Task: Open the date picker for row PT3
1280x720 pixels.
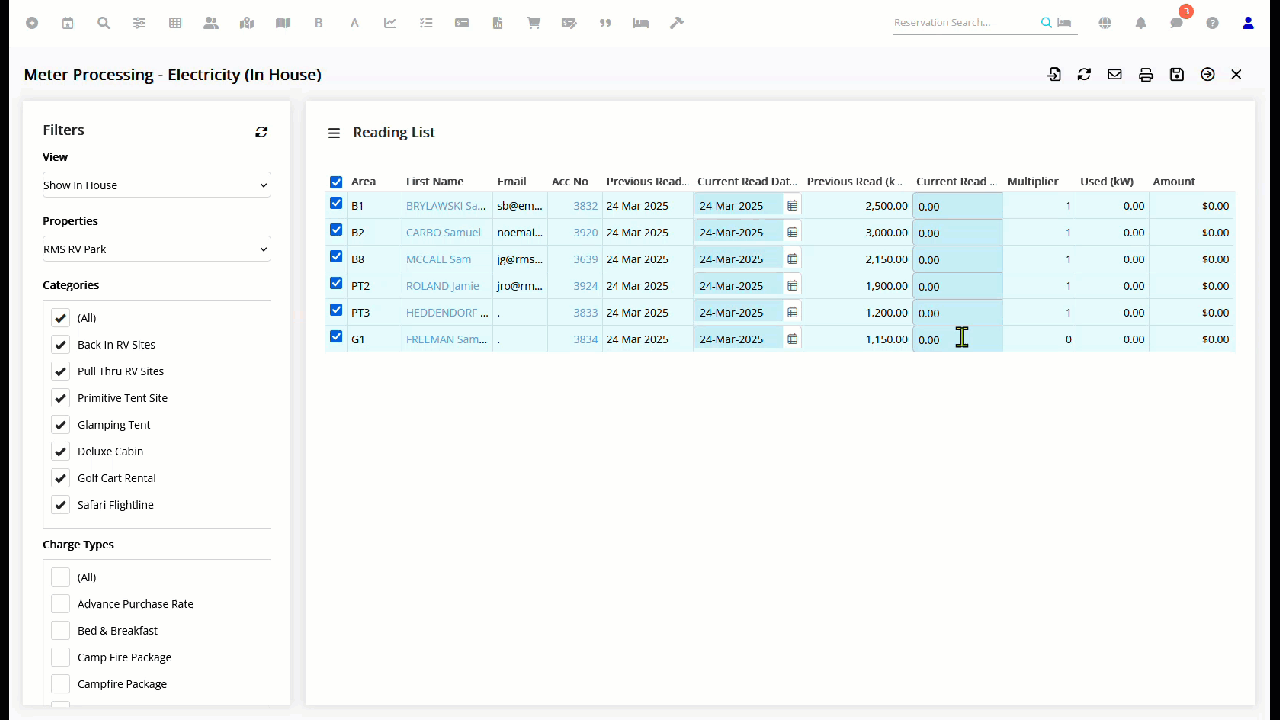Action: click(x=792, y=312)
